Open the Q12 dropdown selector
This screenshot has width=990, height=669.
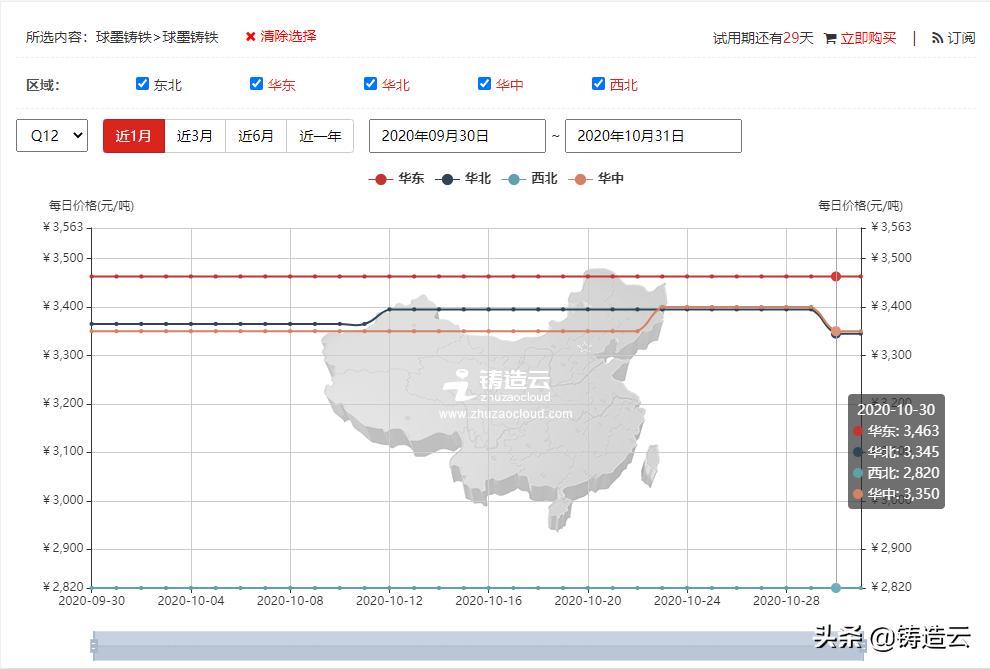51,136
